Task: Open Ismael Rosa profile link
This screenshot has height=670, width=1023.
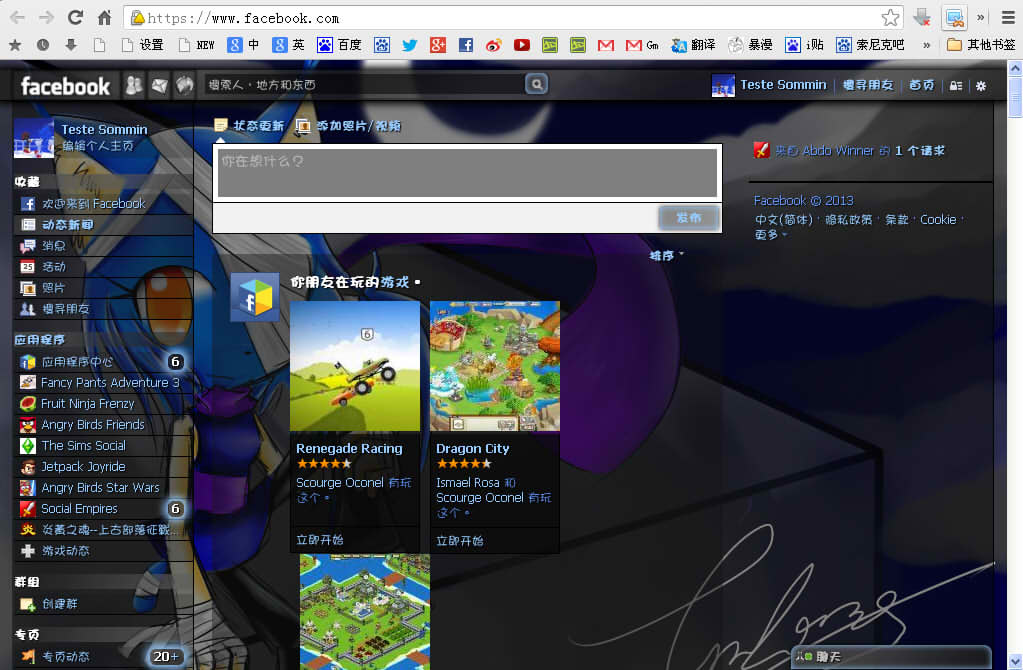Action: (x=468, y=482)
